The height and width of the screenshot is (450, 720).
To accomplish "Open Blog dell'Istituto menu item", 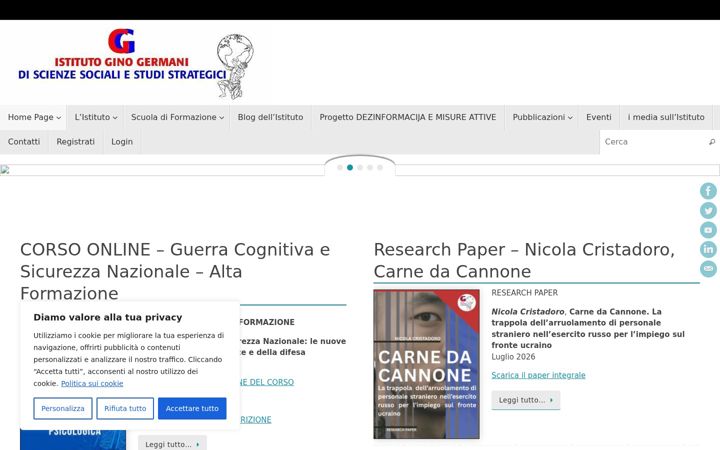I will 270,117.
